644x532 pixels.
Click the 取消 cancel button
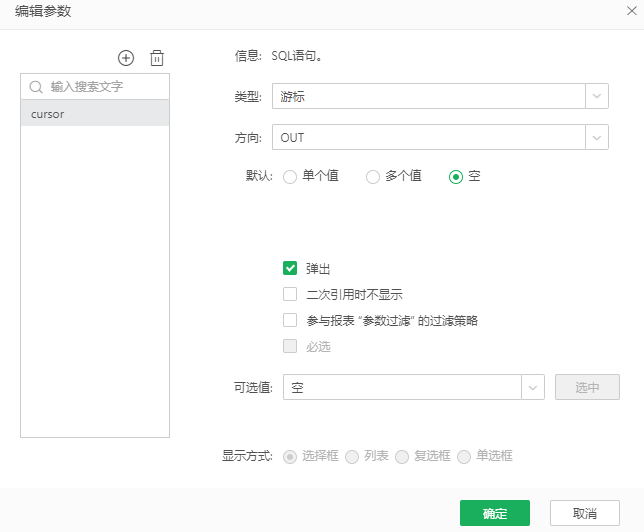(x=584, y=513)
